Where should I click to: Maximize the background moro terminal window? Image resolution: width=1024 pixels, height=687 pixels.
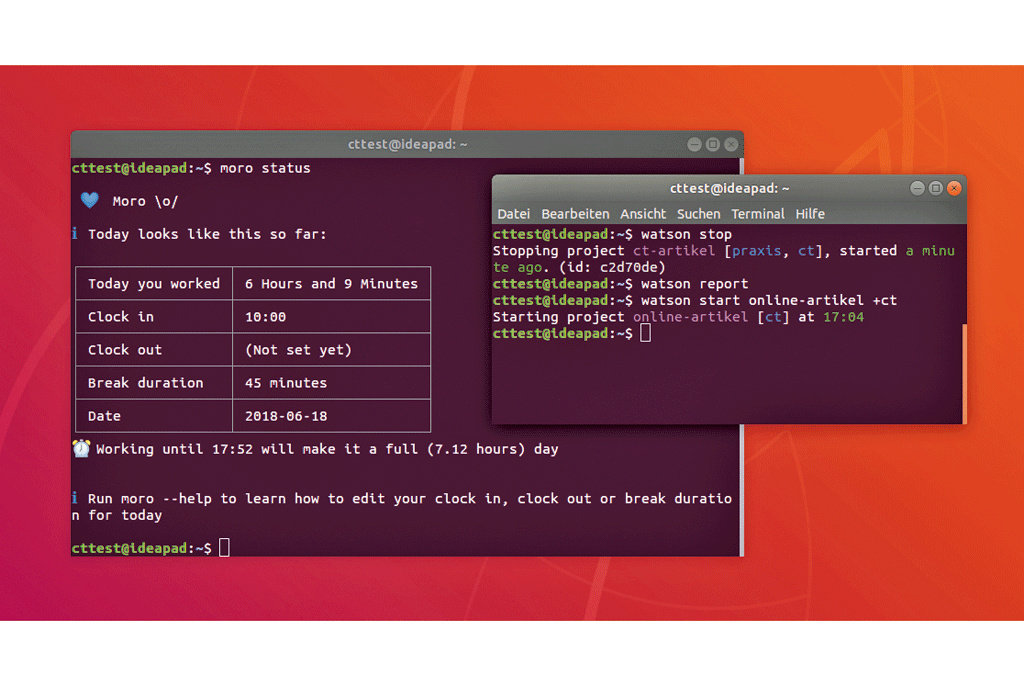click(x=712, y=144)
